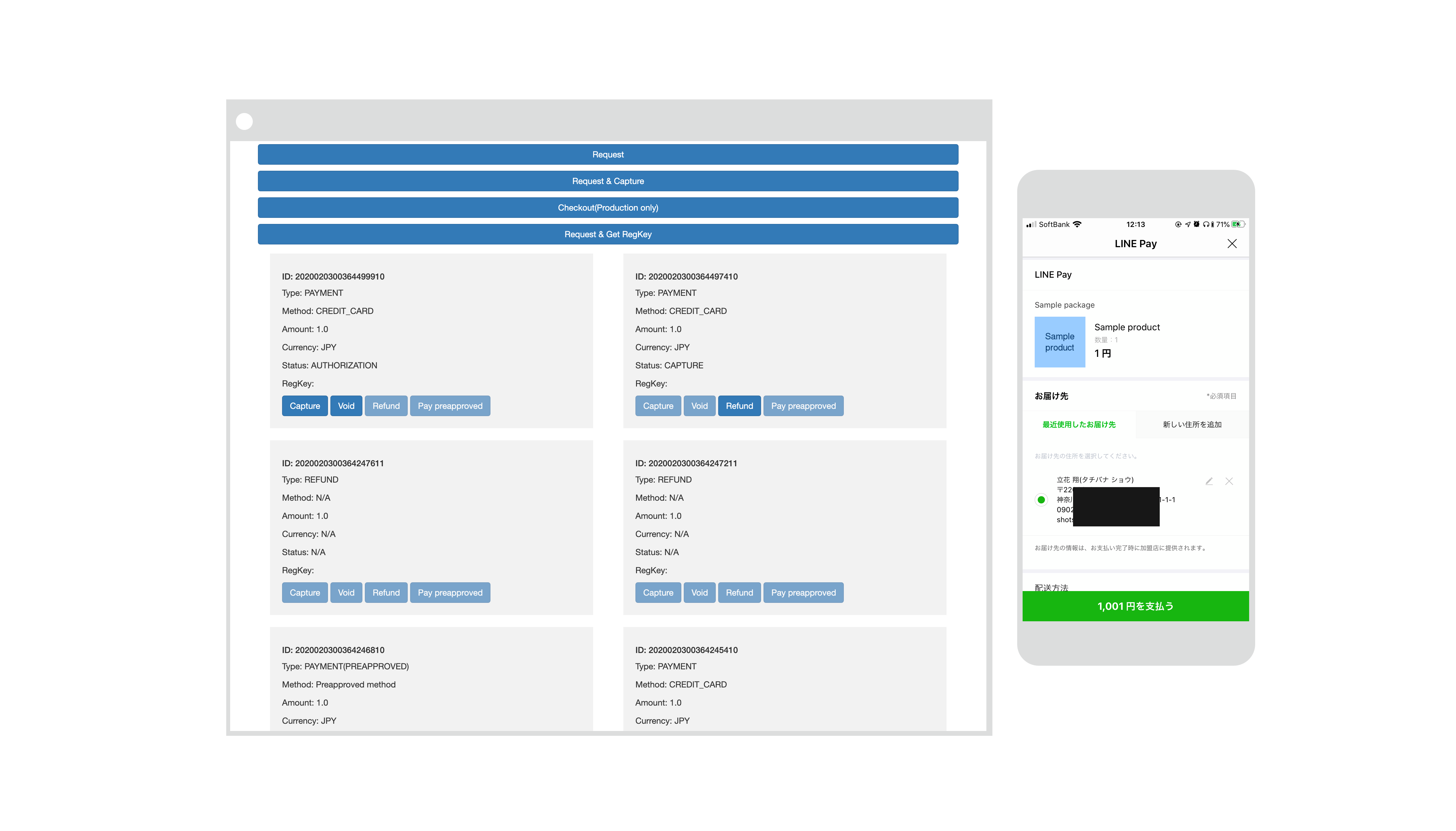Click Method: Preapproved method text
Image resolution: width=1456 pixels, height=831 pixels.
pos(338,684)
